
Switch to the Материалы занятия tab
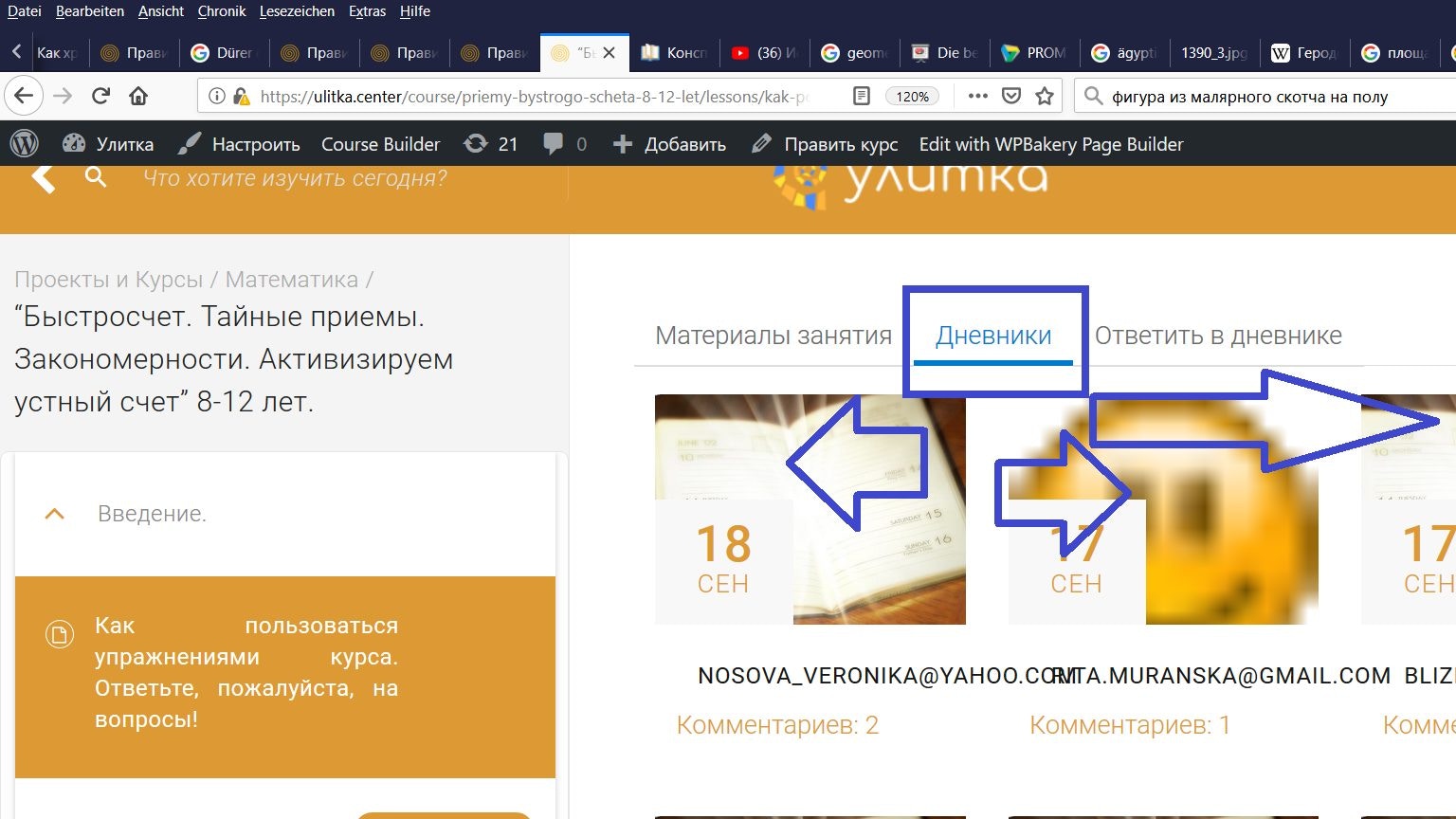point(773,336)
